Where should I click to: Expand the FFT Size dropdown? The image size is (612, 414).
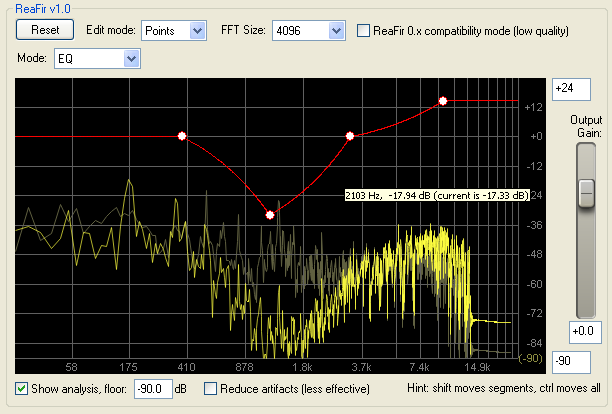coord(308,31)
